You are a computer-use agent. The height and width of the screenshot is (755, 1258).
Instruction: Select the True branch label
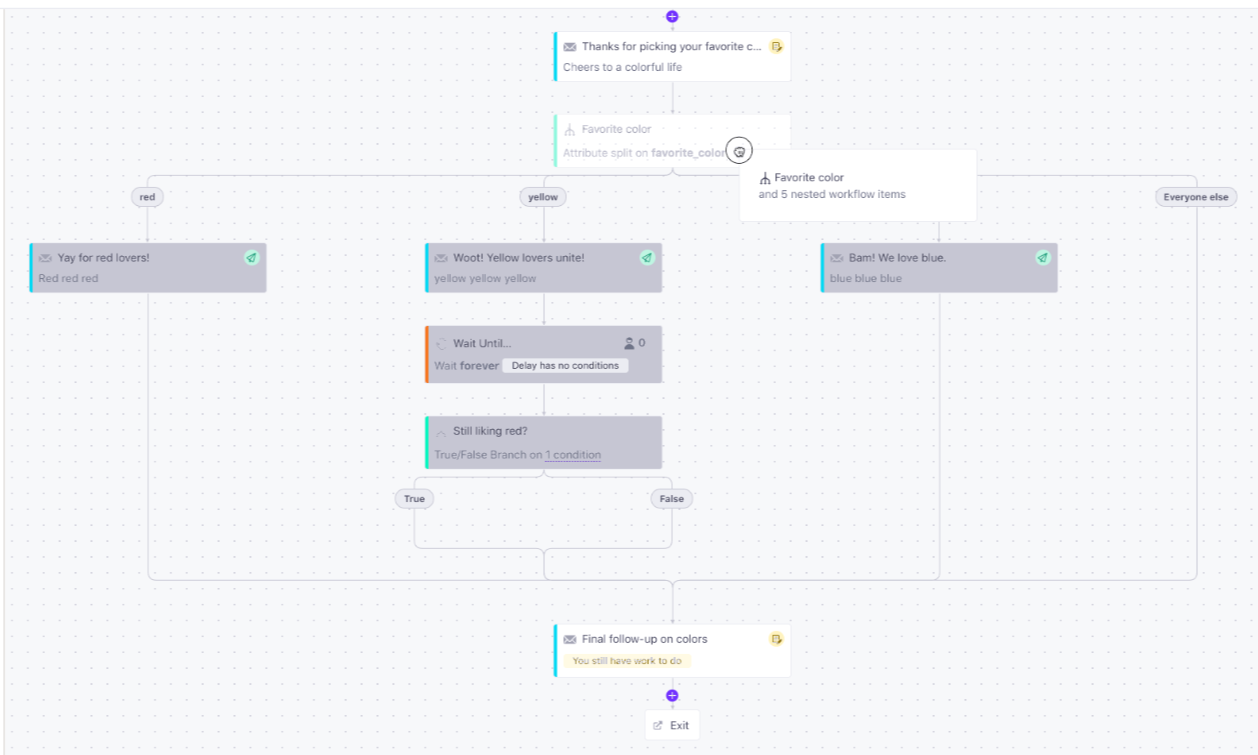[x=414, y=498]
